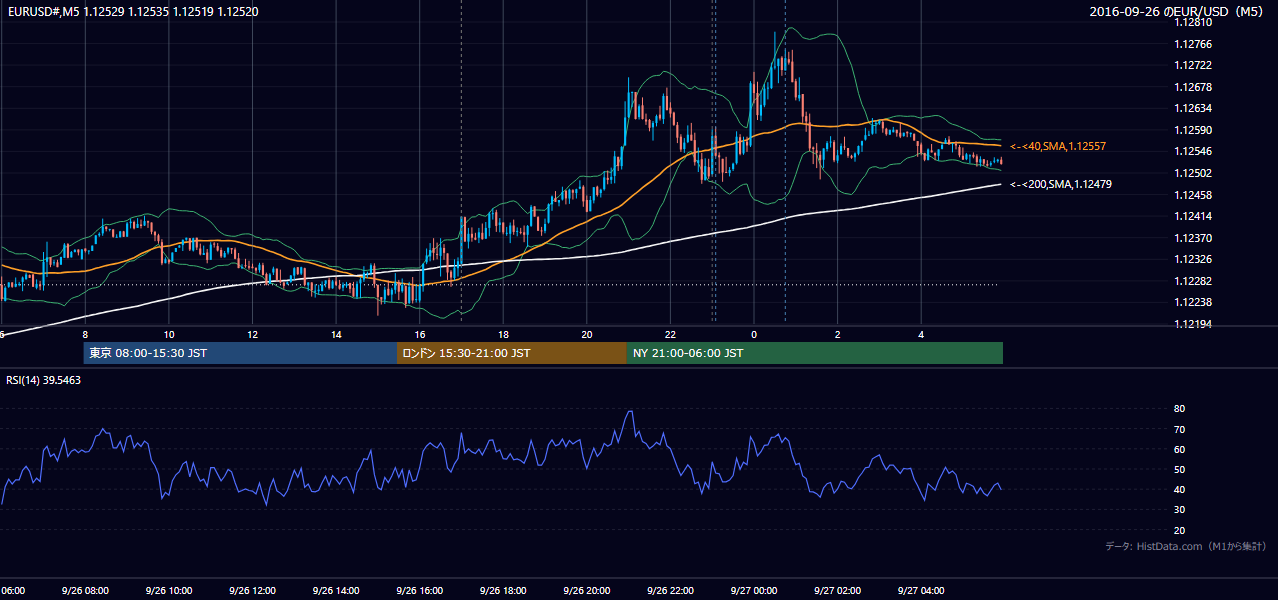Click RSI scale level 30
1278x600 pixels.
(x=1180, y=510)
